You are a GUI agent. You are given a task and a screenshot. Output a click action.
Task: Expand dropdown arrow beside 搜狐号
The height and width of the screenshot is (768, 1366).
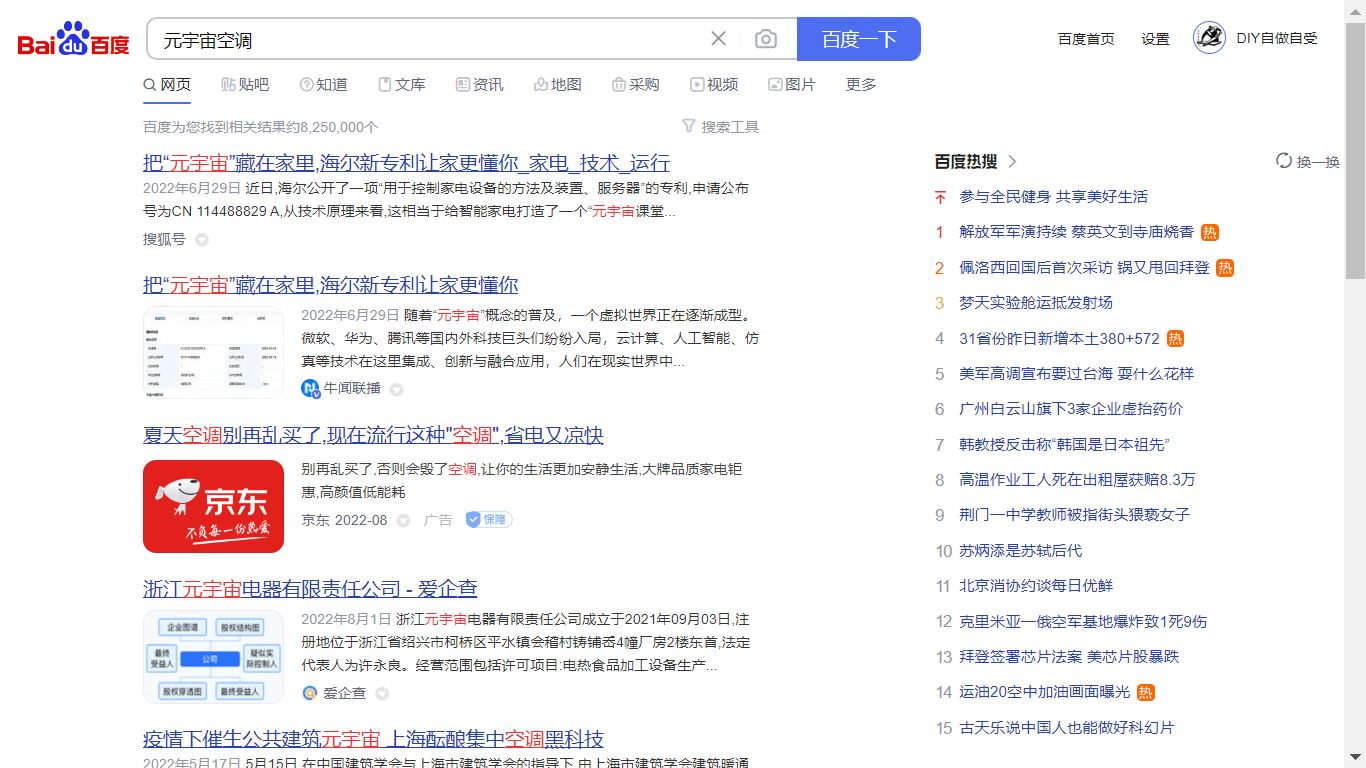coord(202,240)
